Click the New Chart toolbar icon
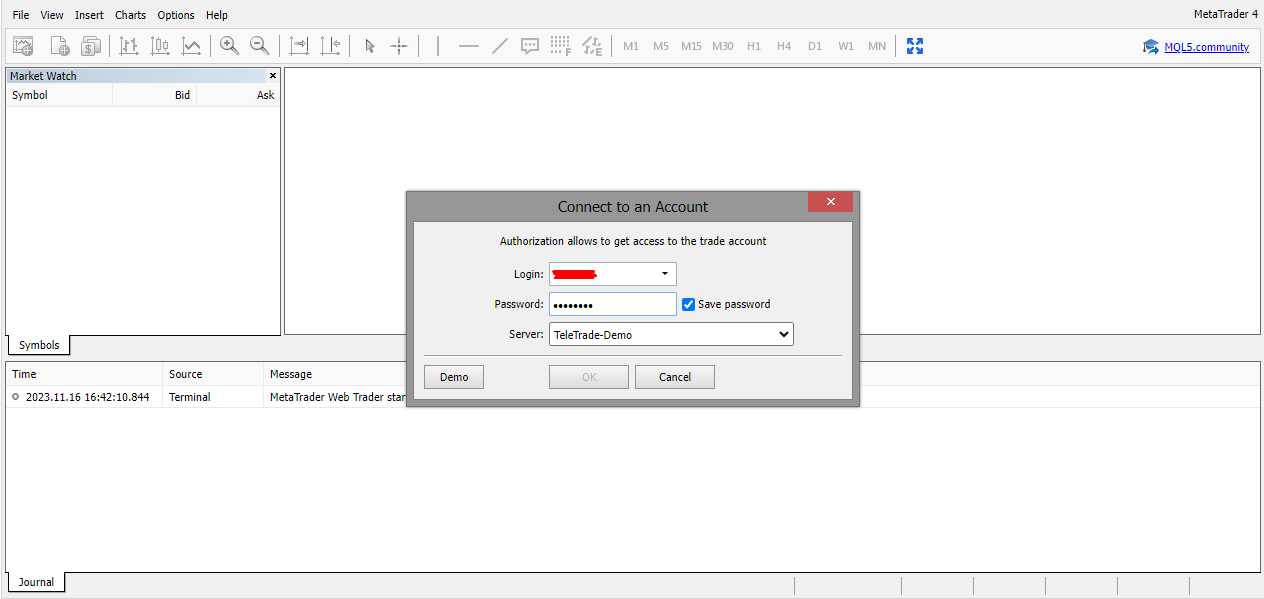The height and width of the screenshot is (599, 1264). (x=23, y=45)
